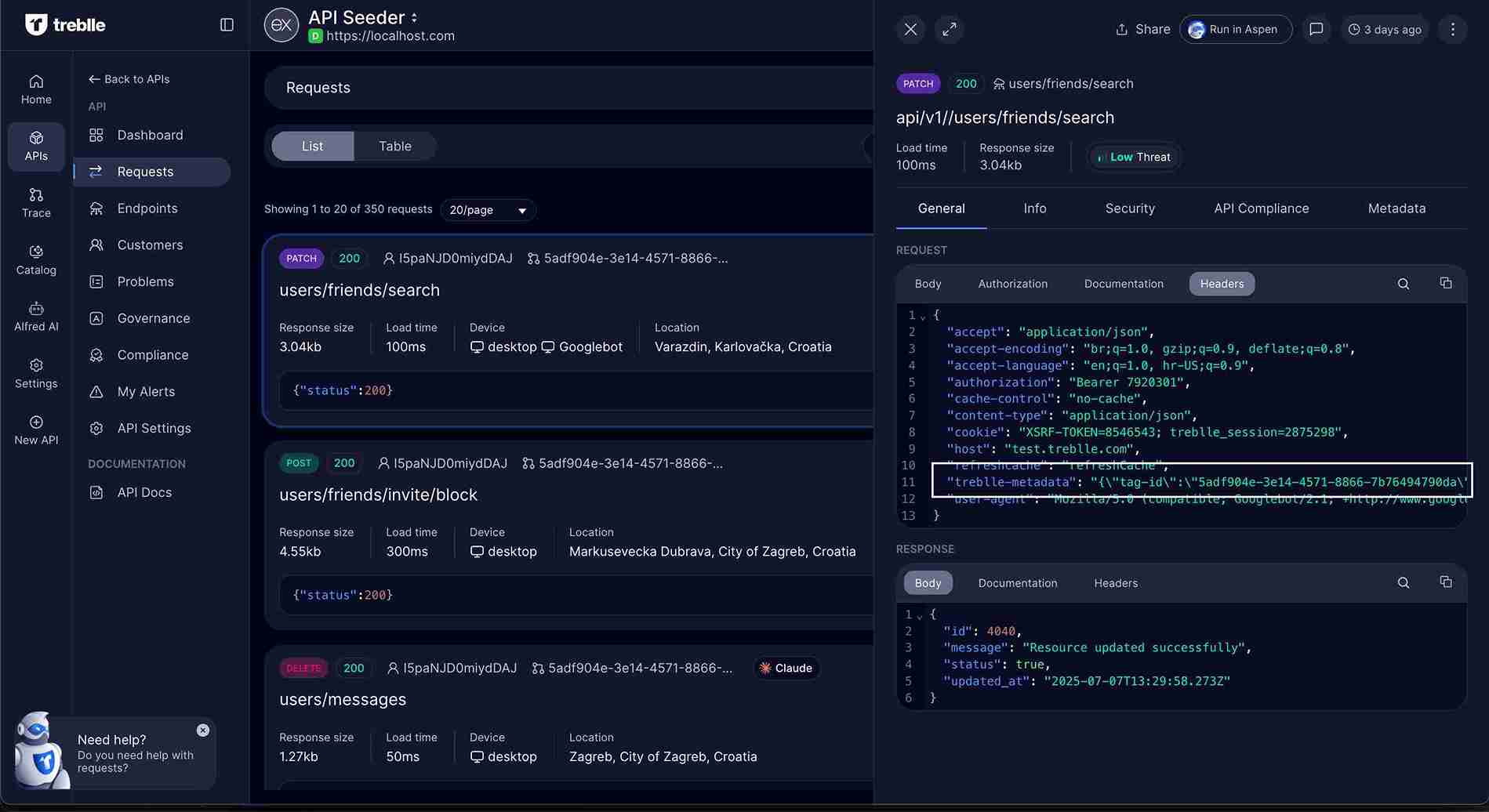Open the Authorization sub-tab
This screenshot has width=1489, height=812.
[x=1012, y=284]
